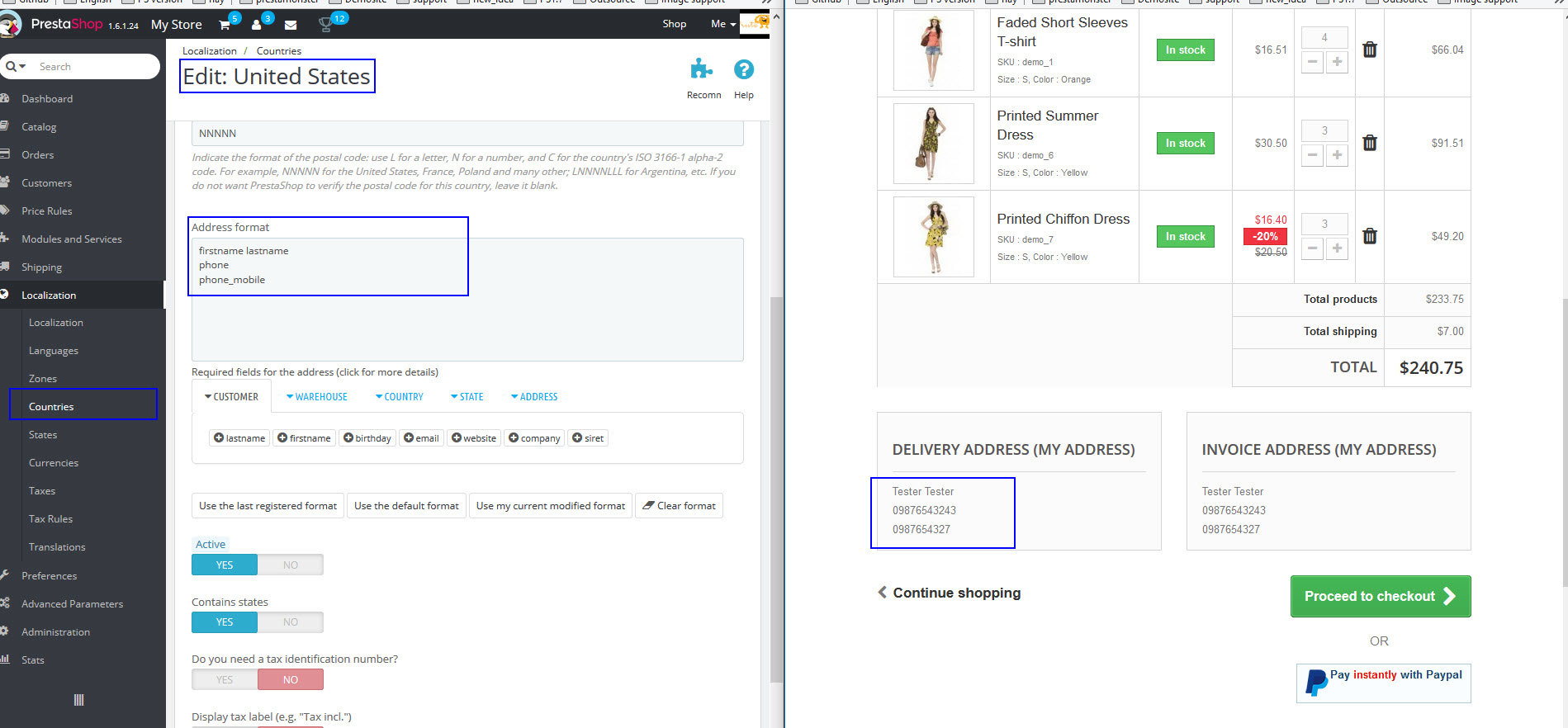The width and height of the screenshot is (1568, 728).
Task: Increase quantity of Printed Chiffon Dress
Action: tap(1337, 248)
